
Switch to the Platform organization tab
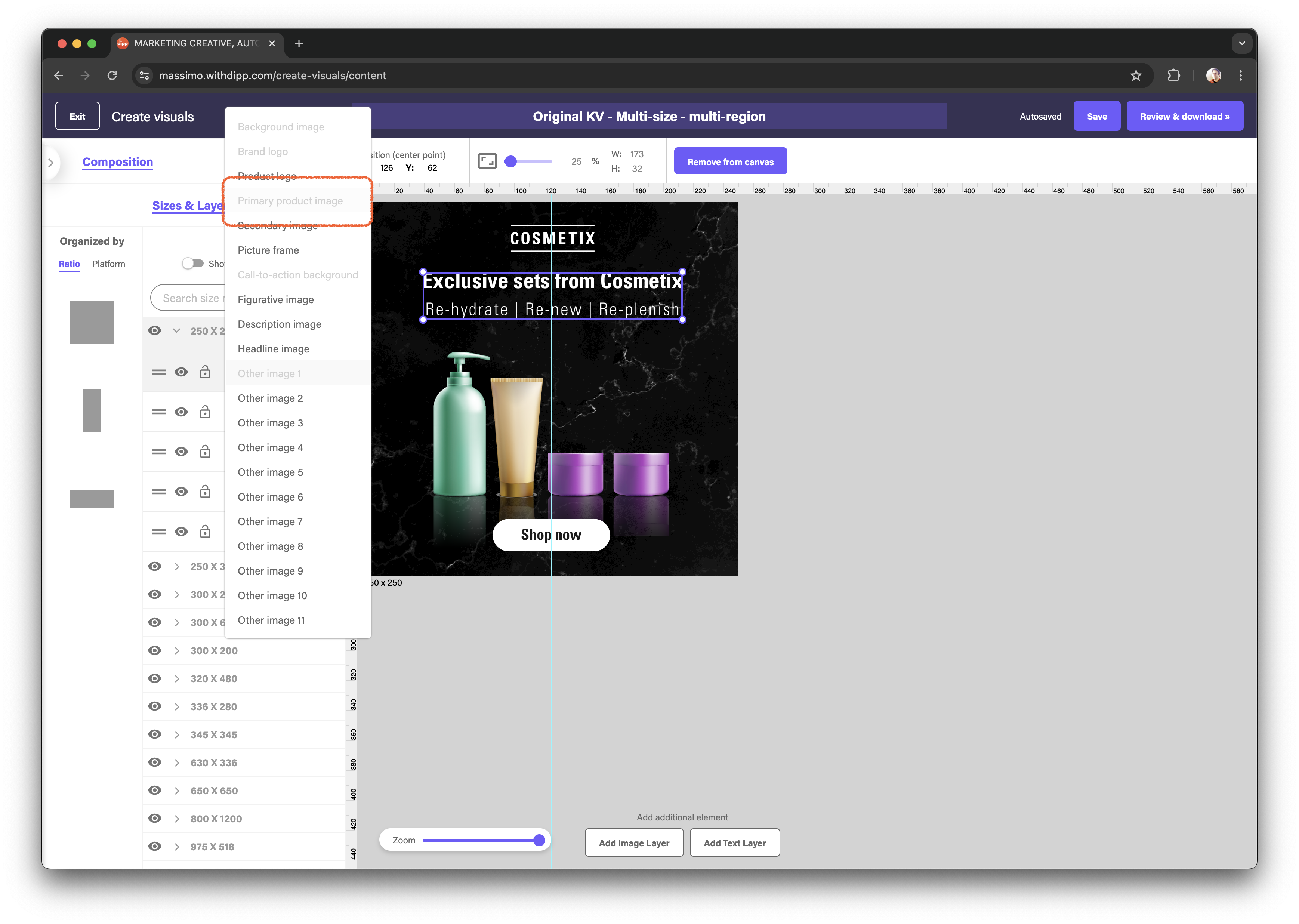[x=109, y=264]
